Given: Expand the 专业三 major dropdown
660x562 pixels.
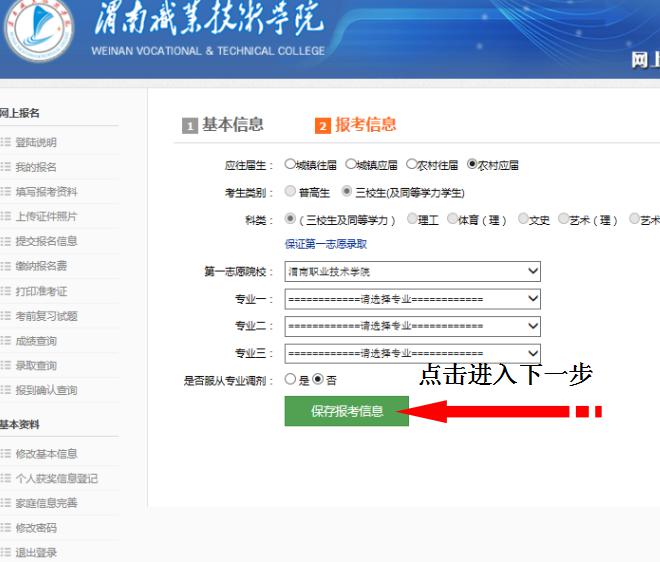Looking at the screenshot, I should [x=412, y=354].
